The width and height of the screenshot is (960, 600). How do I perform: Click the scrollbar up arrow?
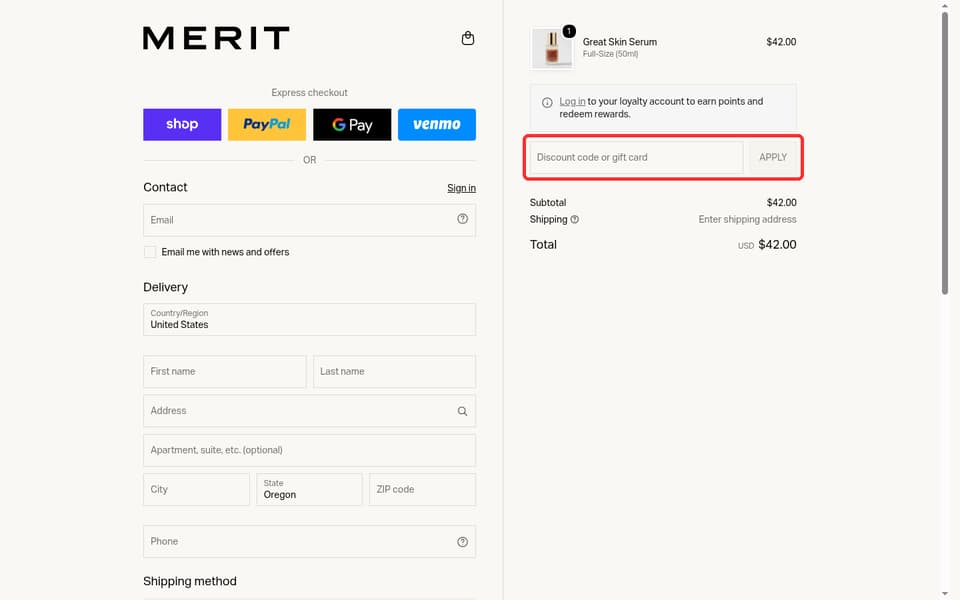(945, 5)
